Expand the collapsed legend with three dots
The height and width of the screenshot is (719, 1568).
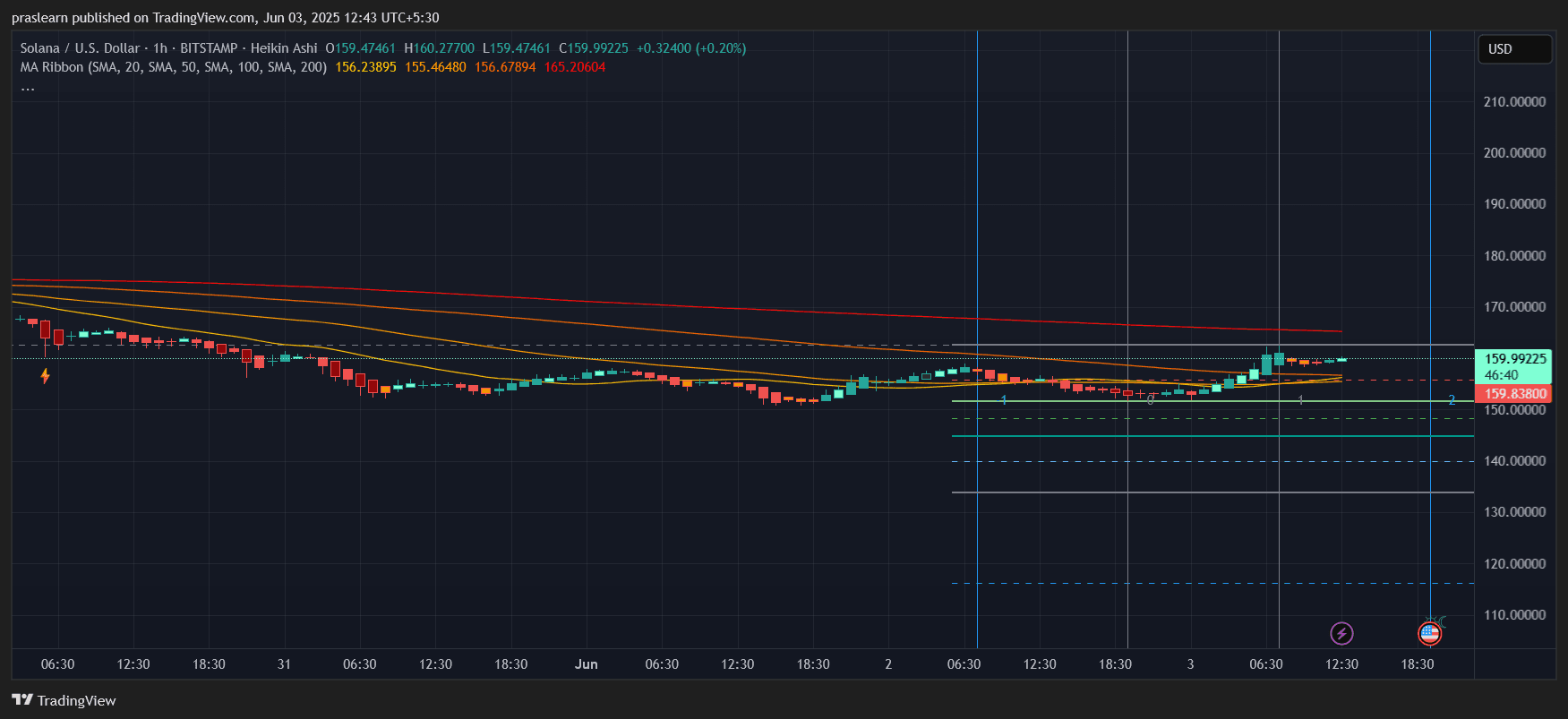[x=28, y=88]
